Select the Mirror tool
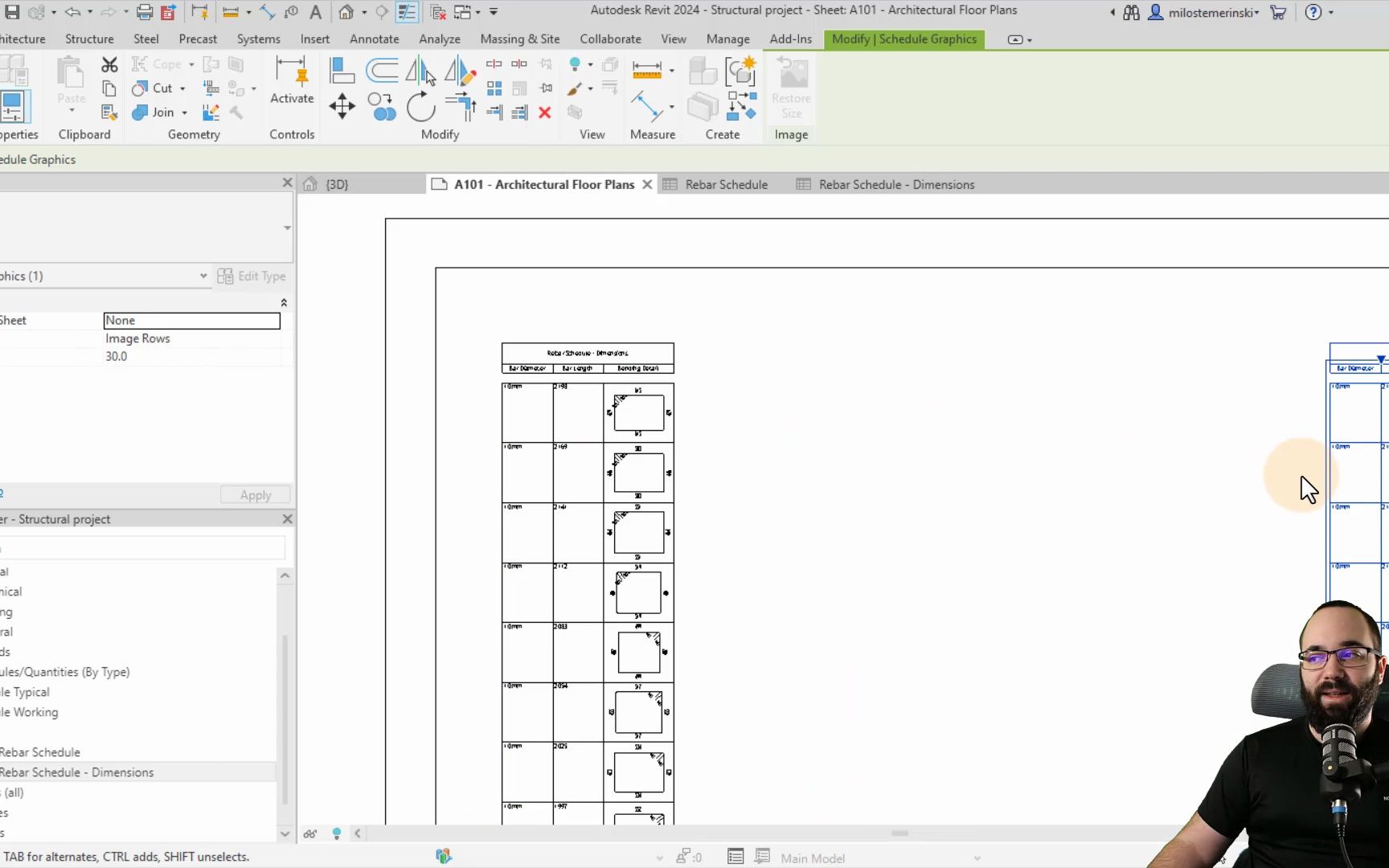 tap(416, 71)
